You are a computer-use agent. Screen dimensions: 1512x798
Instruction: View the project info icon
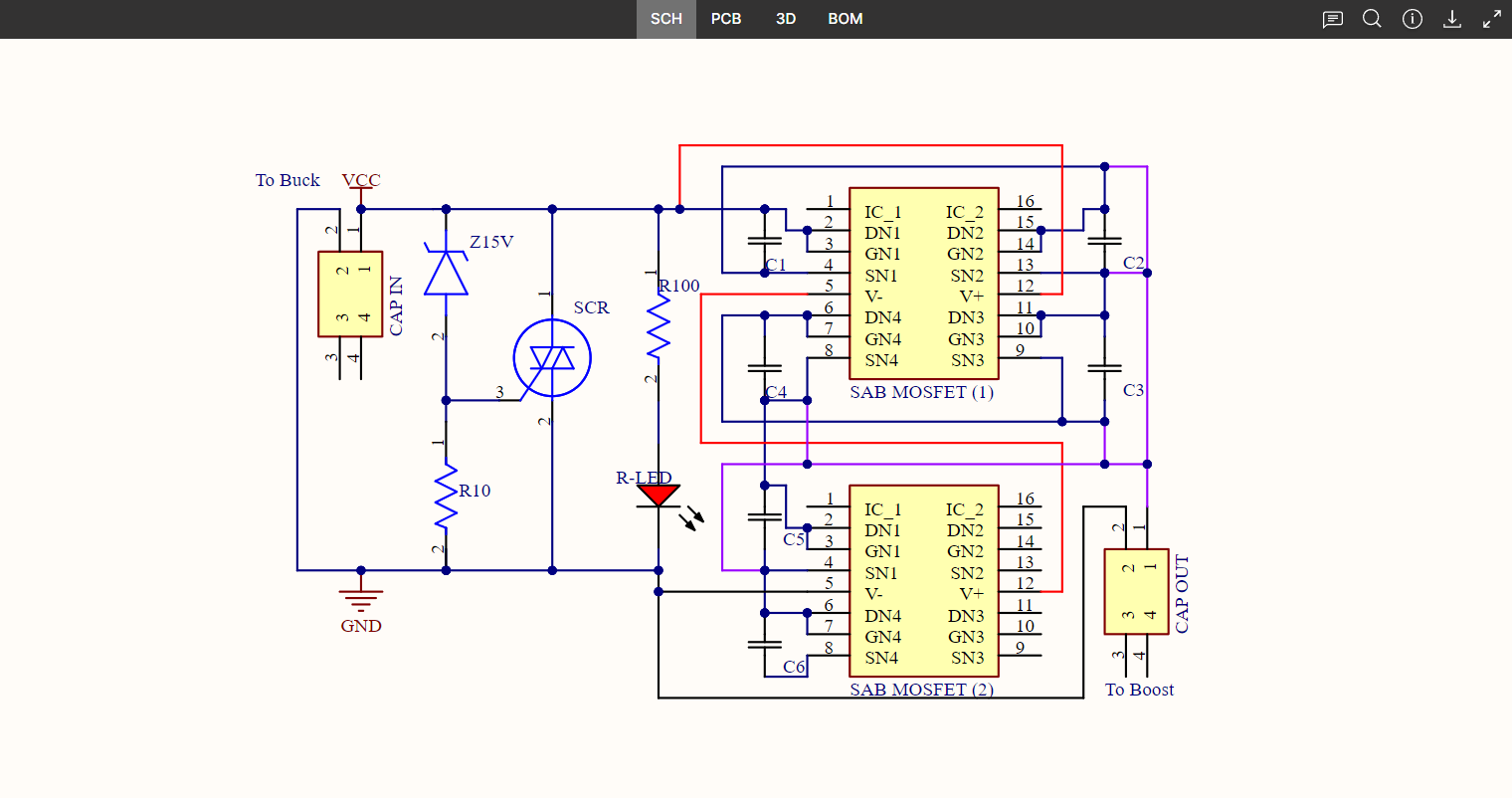coord(1413,18)
